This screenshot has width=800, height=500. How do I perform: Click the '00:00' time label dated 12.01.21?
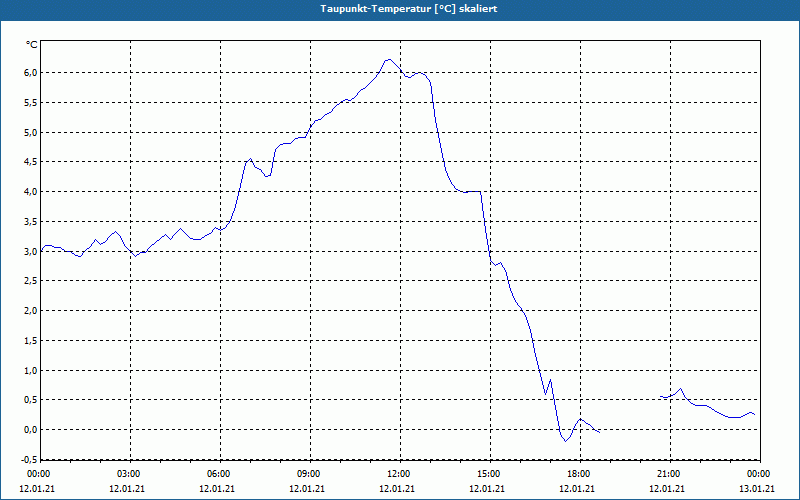[x=37, y=474]
